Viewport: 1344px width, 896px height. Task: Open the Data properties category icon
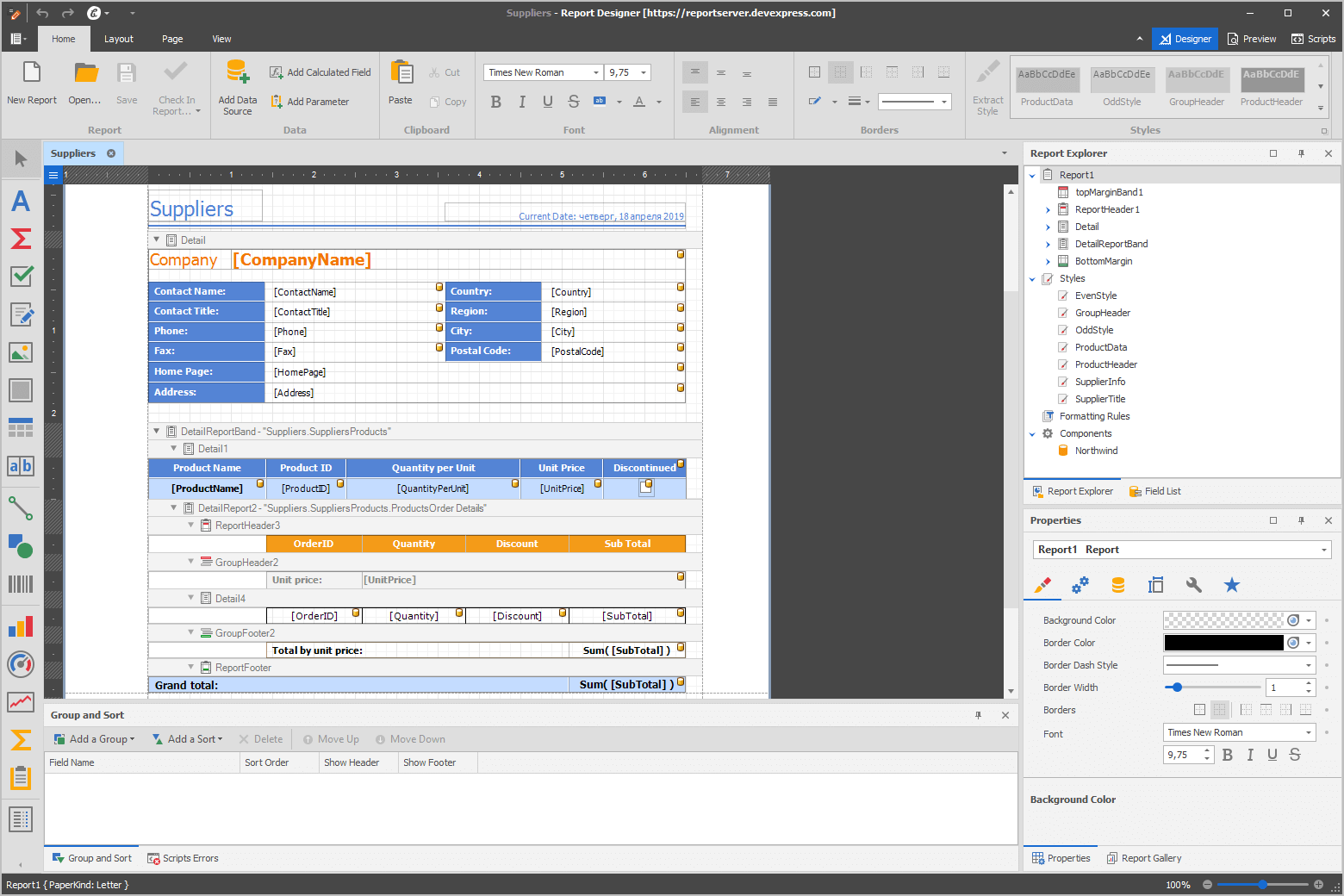click(x=1118, y=585)
